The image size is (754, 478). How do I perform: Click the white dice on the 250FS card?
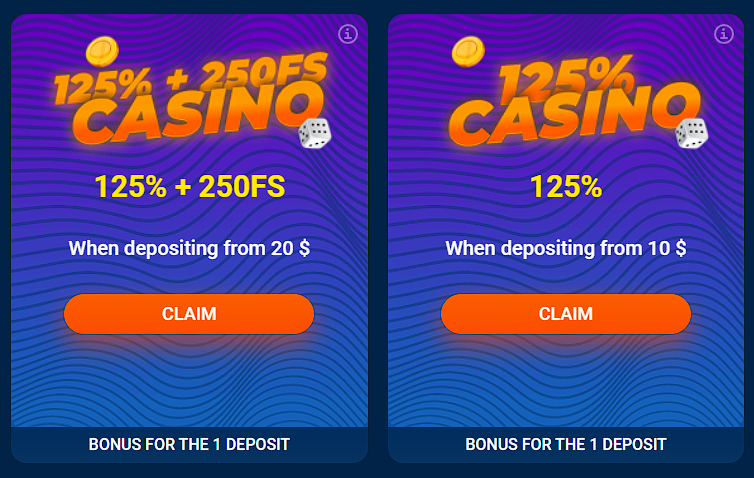[315, 132]
